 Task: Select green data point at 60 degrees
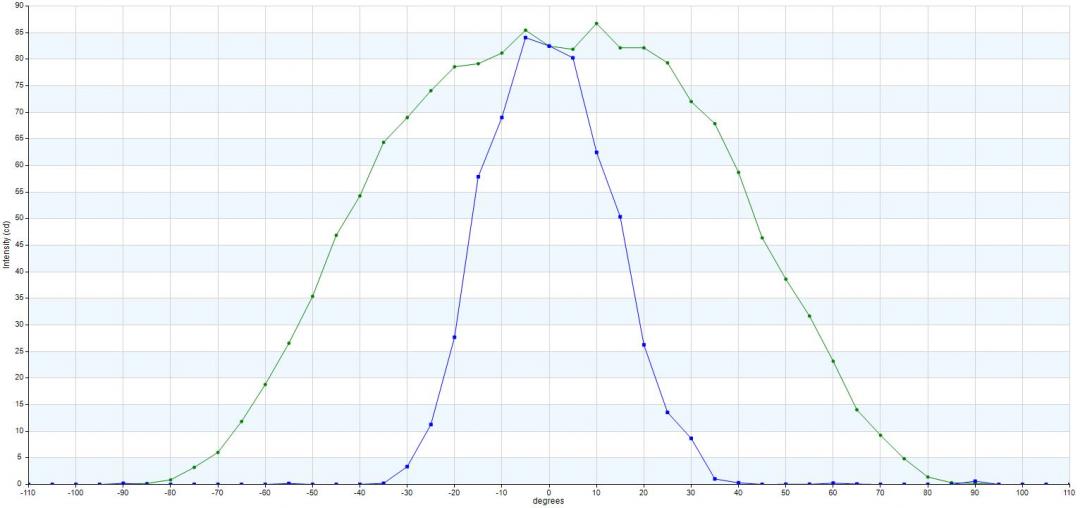[833, 361]
